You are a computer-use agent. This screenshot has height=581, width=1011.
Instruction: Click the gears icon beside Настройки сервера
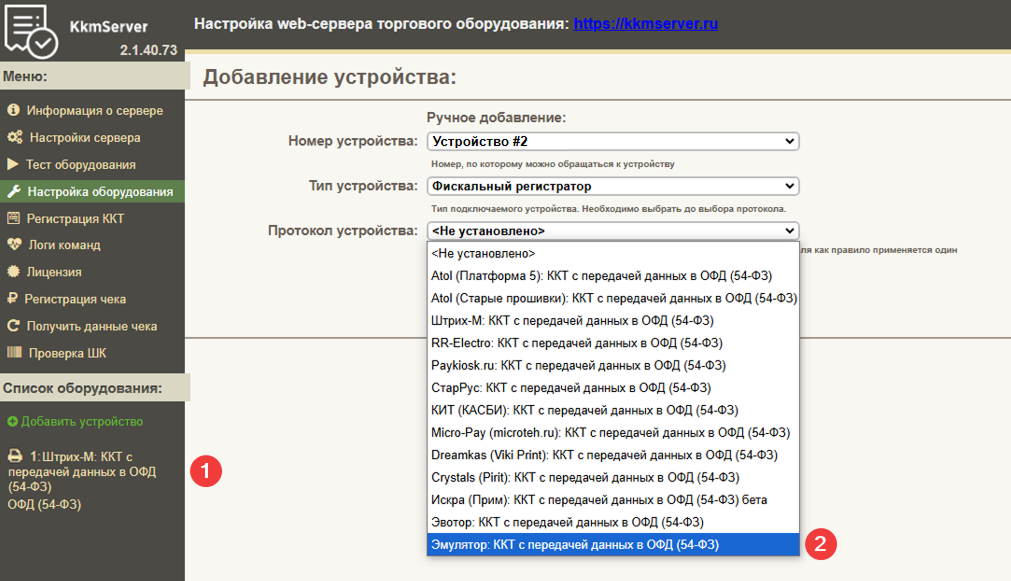pos(14,137)
